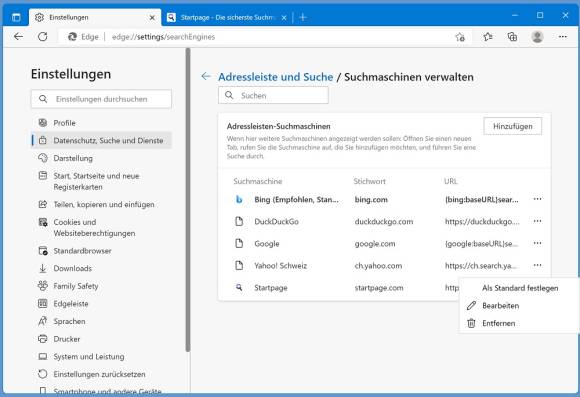Open more options for DuckDuckGo row
Screen dimensions: 580x397
537,221
